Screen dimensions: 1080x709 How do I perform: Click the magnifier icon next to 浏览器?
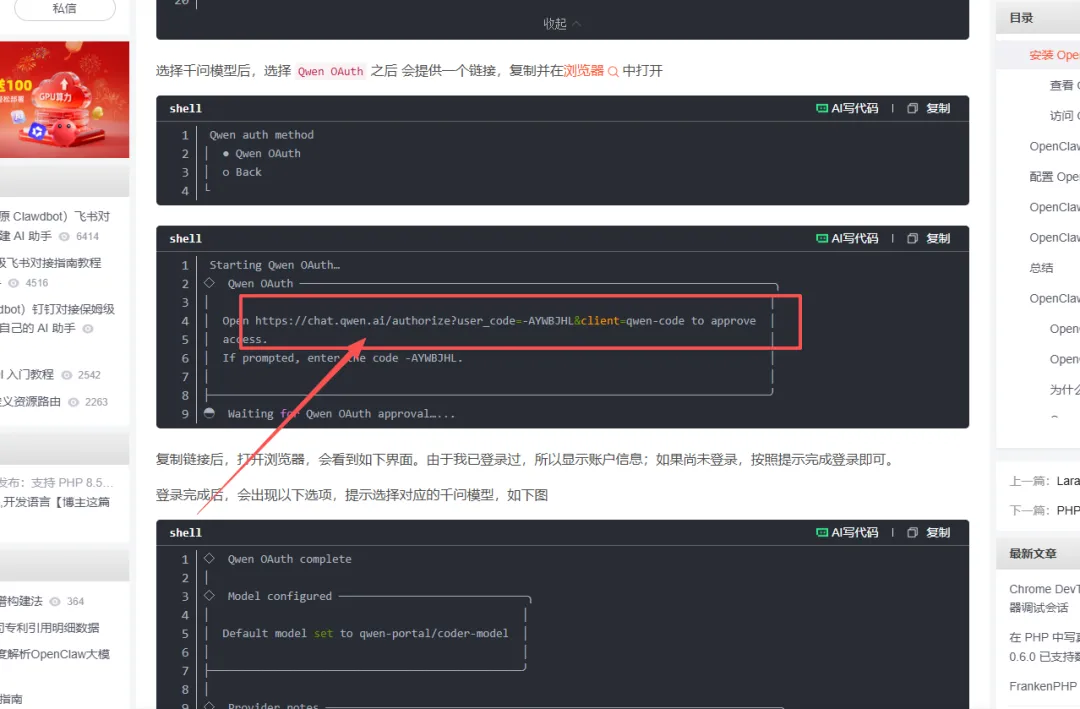(x=613, y=72)
